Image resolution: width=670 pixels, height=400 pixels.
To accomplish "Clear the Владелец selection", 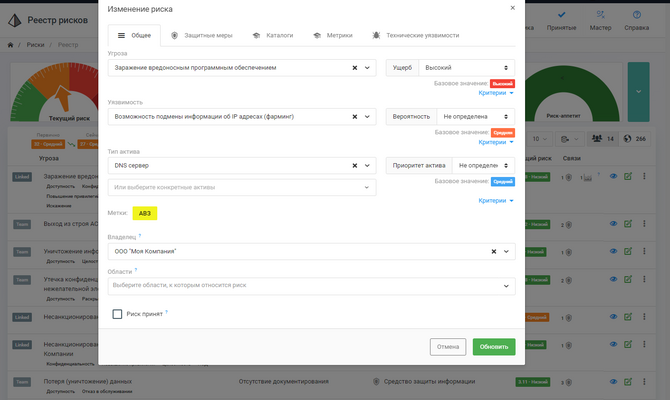I will 494,251.
